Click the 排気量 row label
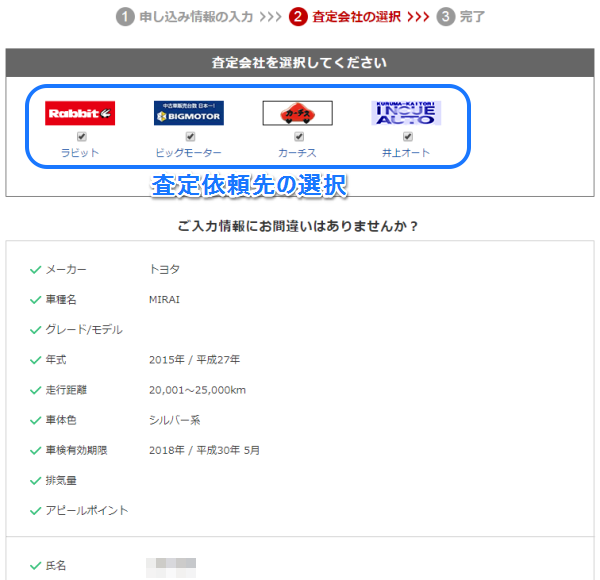This screenshot has width=600, height=580. point(61,481)
